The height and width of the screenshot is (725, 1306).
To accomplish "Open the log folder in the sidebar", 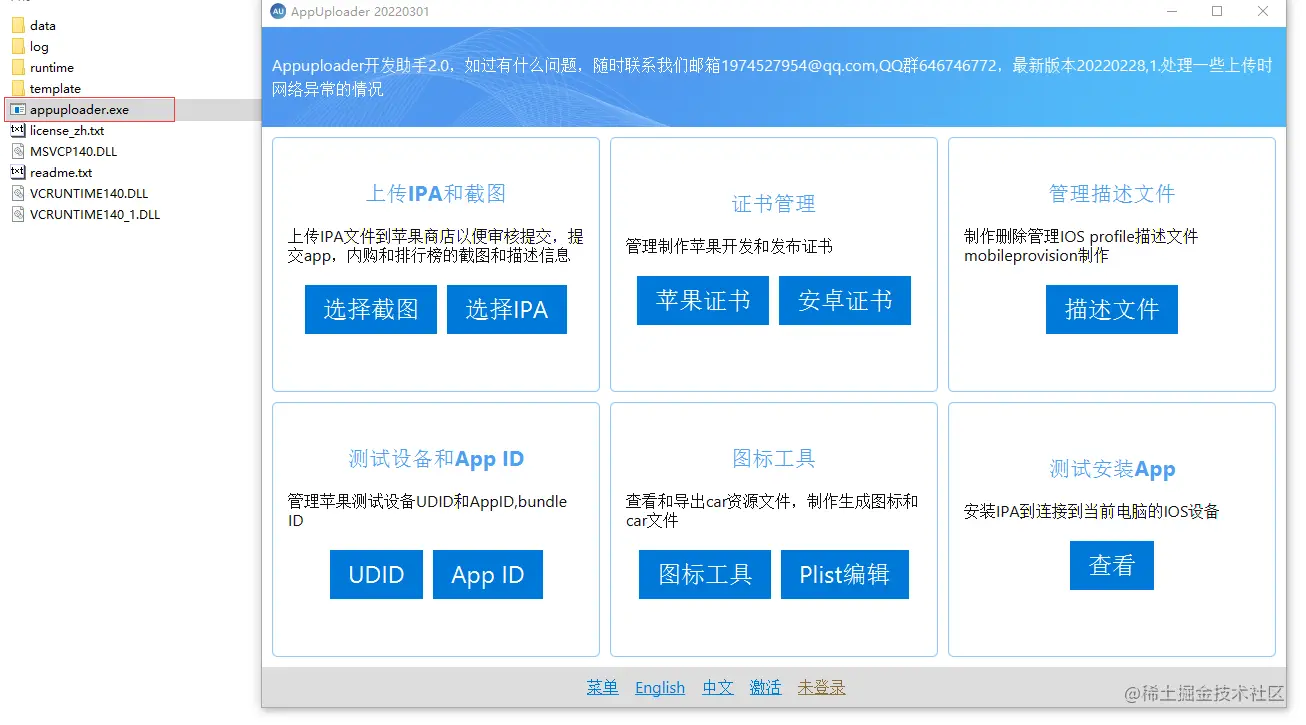I will pyautogui.click(x=35, y=46).
